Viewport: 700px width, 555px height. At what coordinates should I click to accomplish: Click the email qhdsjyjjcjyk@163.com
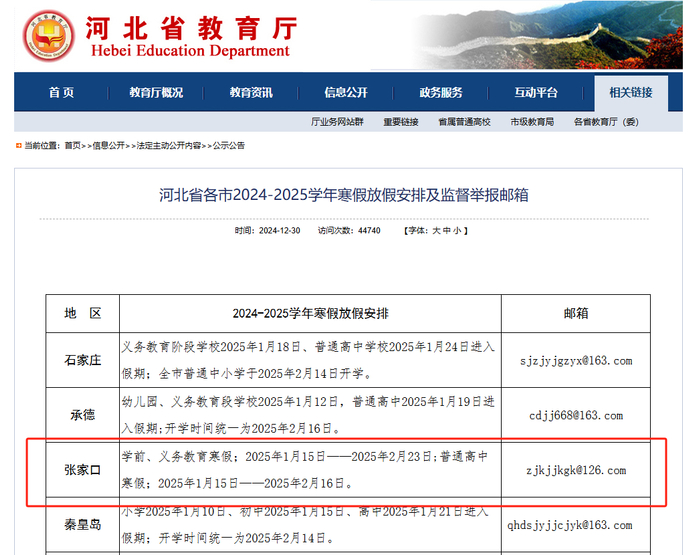(570, 525)
